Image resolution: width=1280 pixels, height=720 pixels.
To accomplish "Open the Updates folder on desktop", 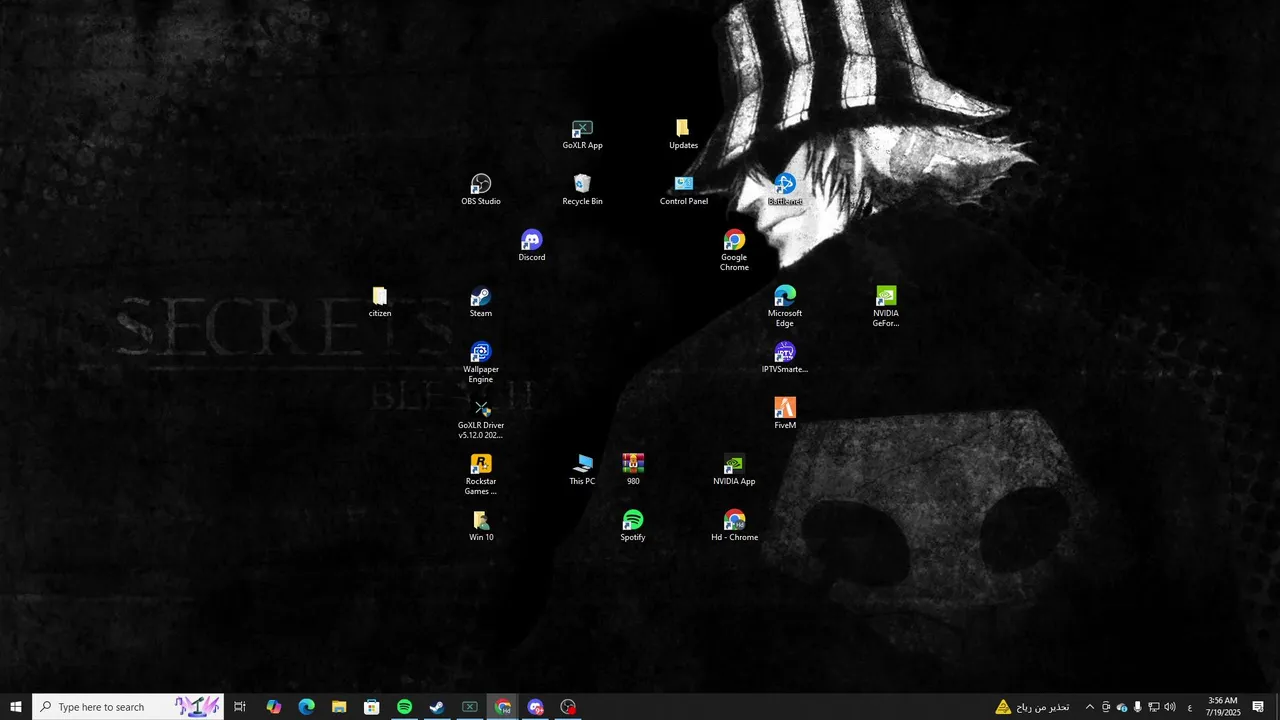I will pyautogui.click(x=683, y=135).
